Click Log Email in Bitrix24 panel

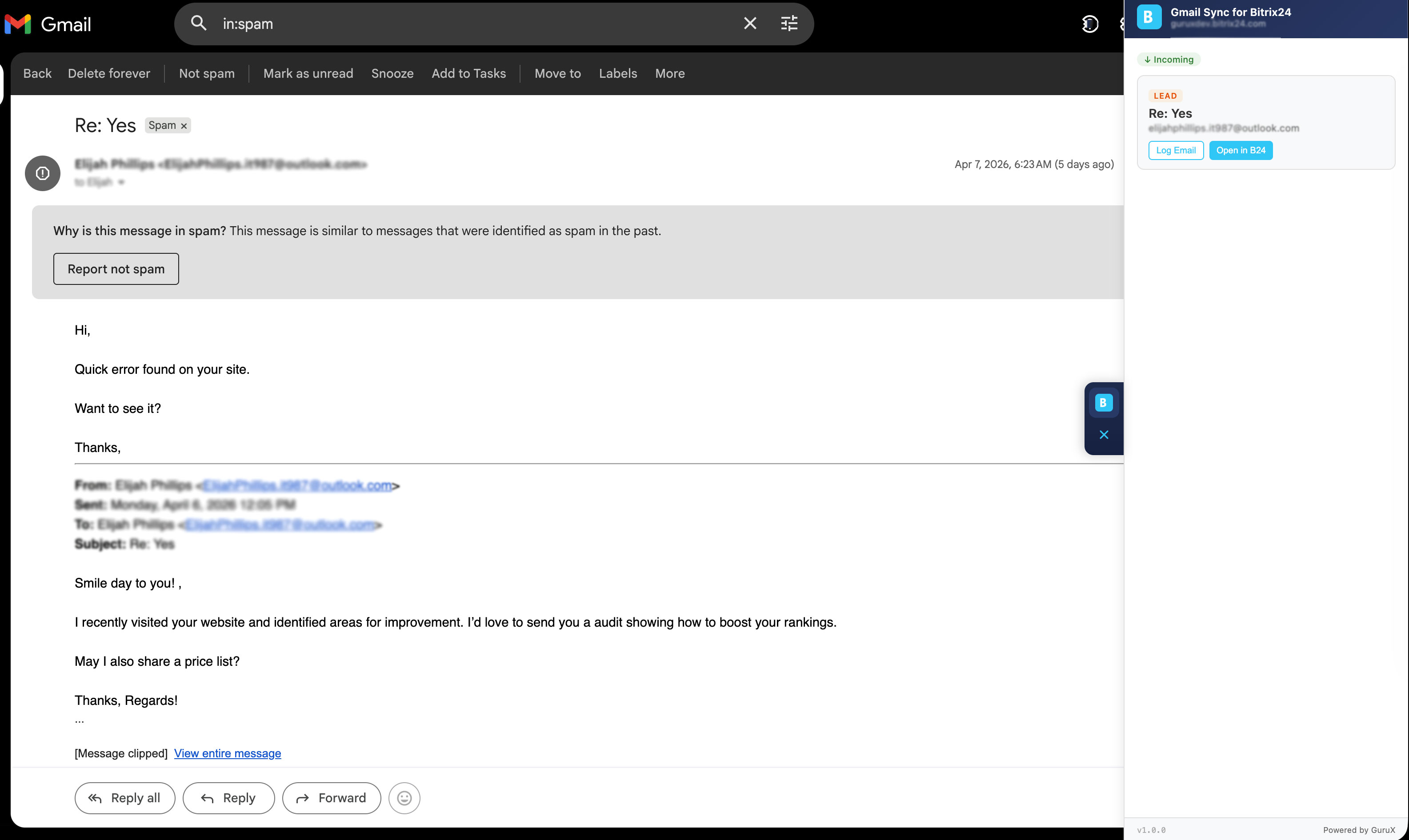(1176, 150)
